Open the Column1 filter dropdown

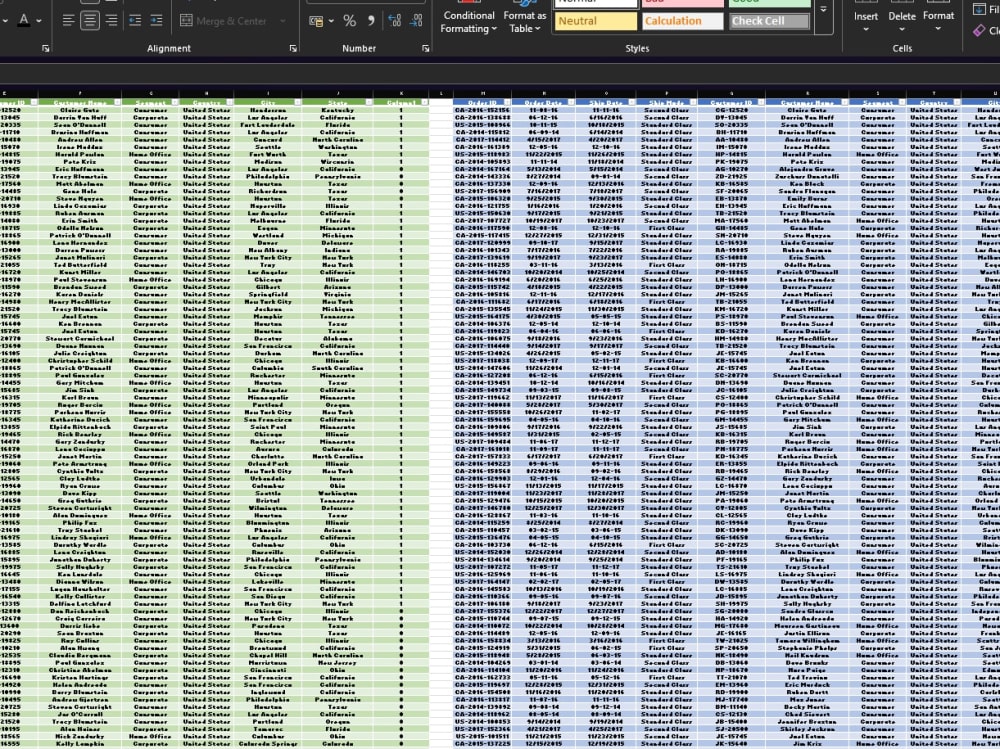pos(425,102)
